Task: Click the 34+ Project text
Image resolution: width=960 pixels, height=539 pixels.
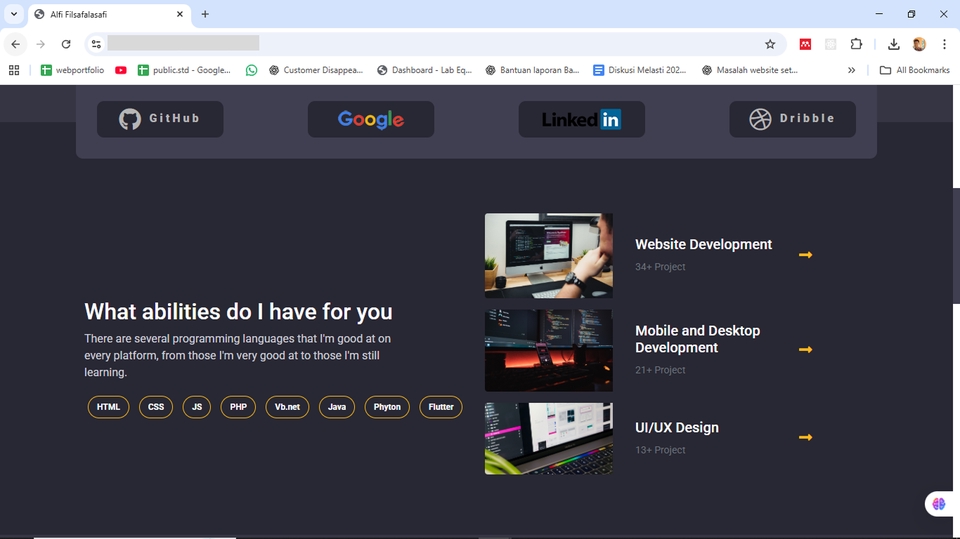Action: pos(660,267)
